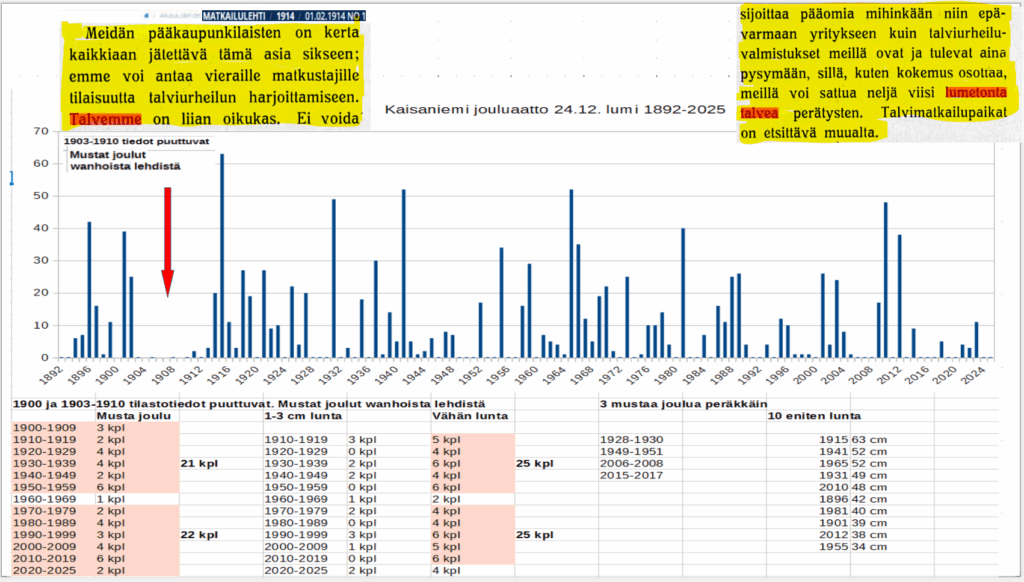Go to the 1914 breadcrumb level
Image resolution: width=1024 pixels, height=582 pixels.
pyautogui.click(x=285, y=17)
